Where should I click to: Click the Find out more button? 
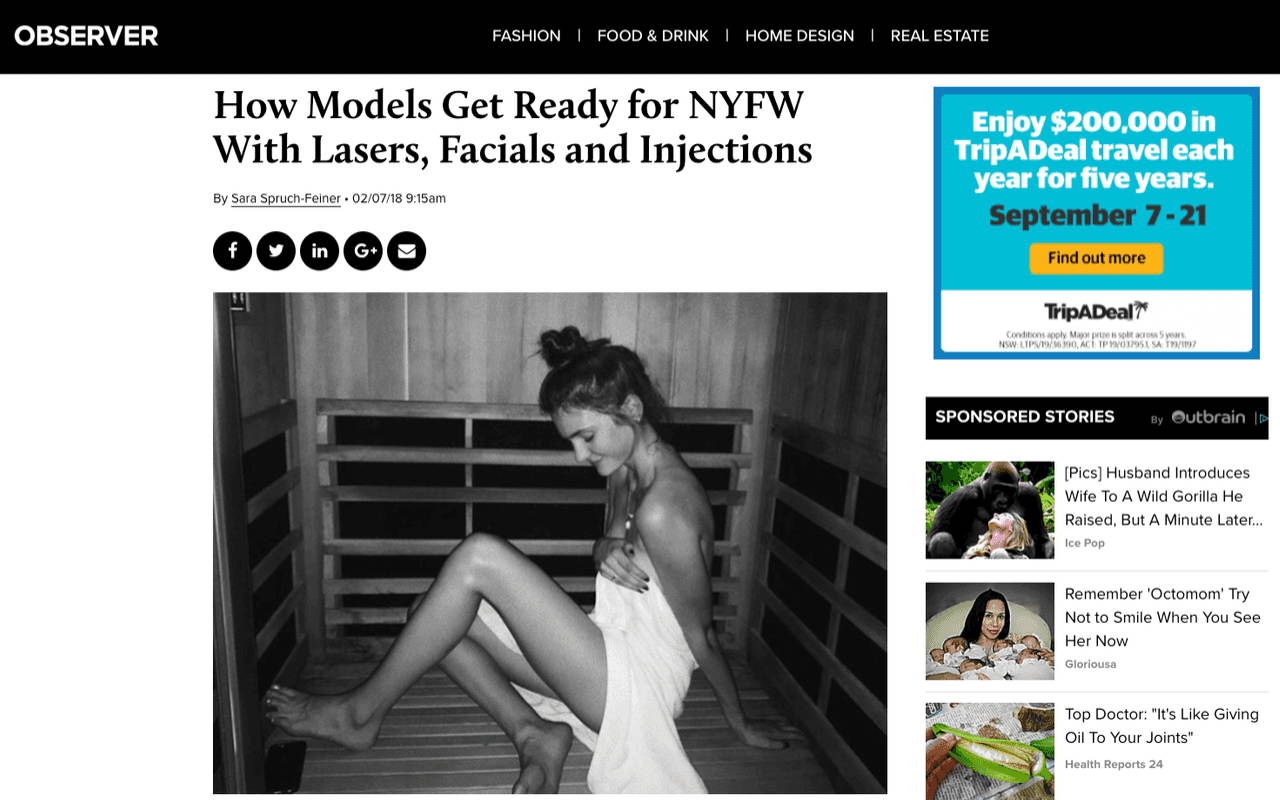tap(1096, 258)
